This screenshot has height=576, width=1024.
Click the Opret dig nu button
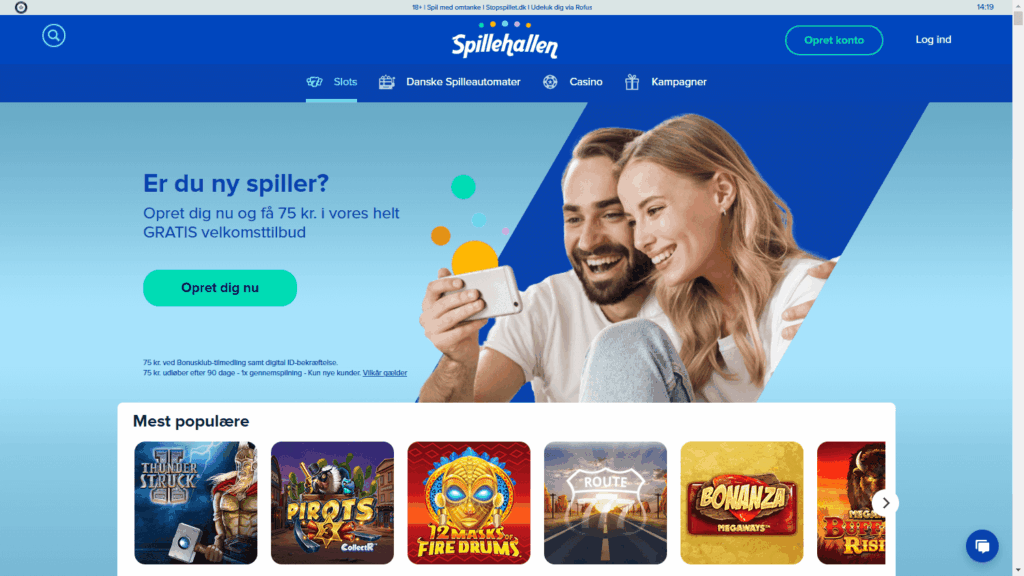(x=220, y=288)
